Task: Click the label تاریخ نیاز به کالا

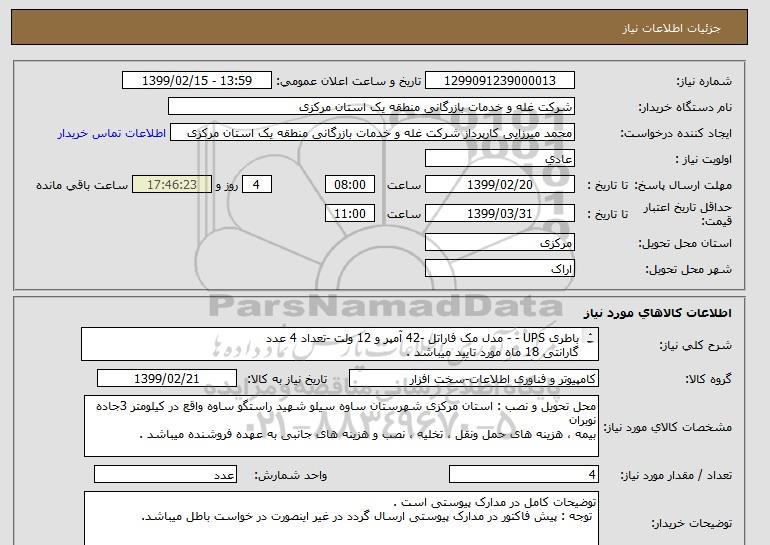Action: 287,379
